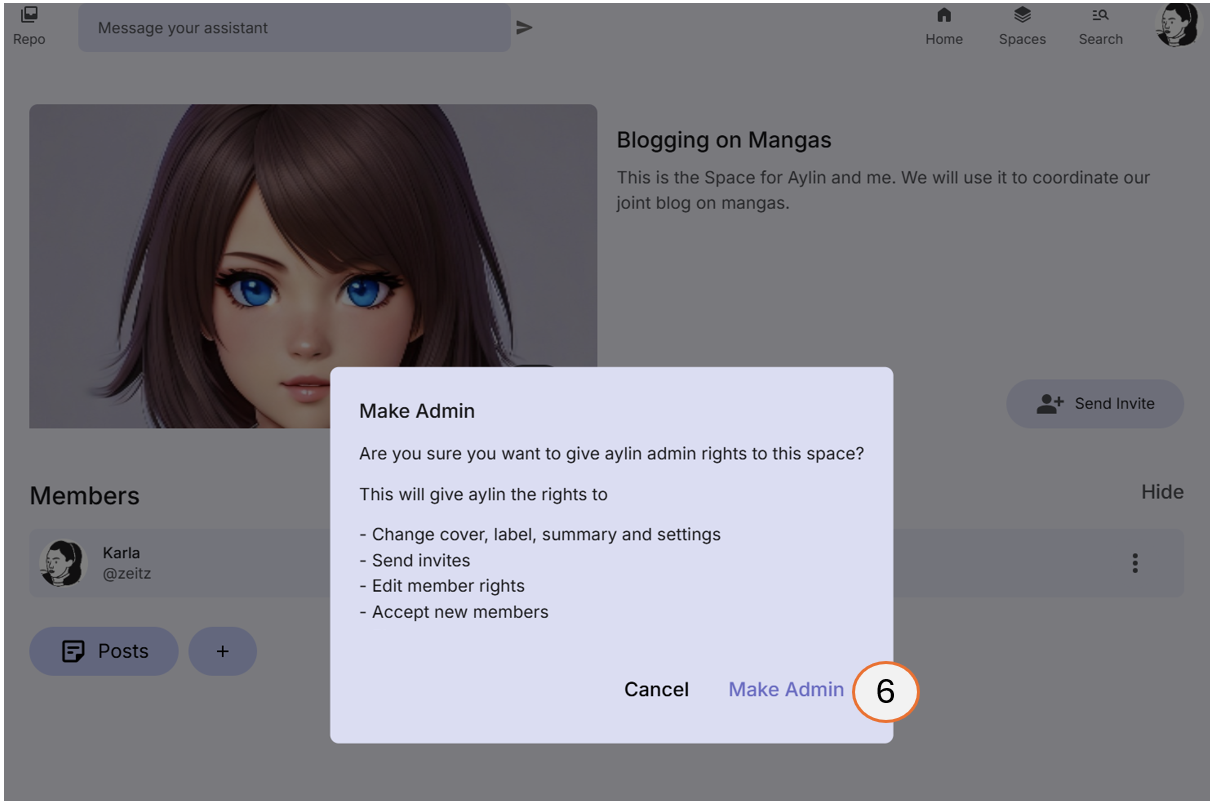
Task: Select the Blogging on Mangas title
Action: point(724,140)
